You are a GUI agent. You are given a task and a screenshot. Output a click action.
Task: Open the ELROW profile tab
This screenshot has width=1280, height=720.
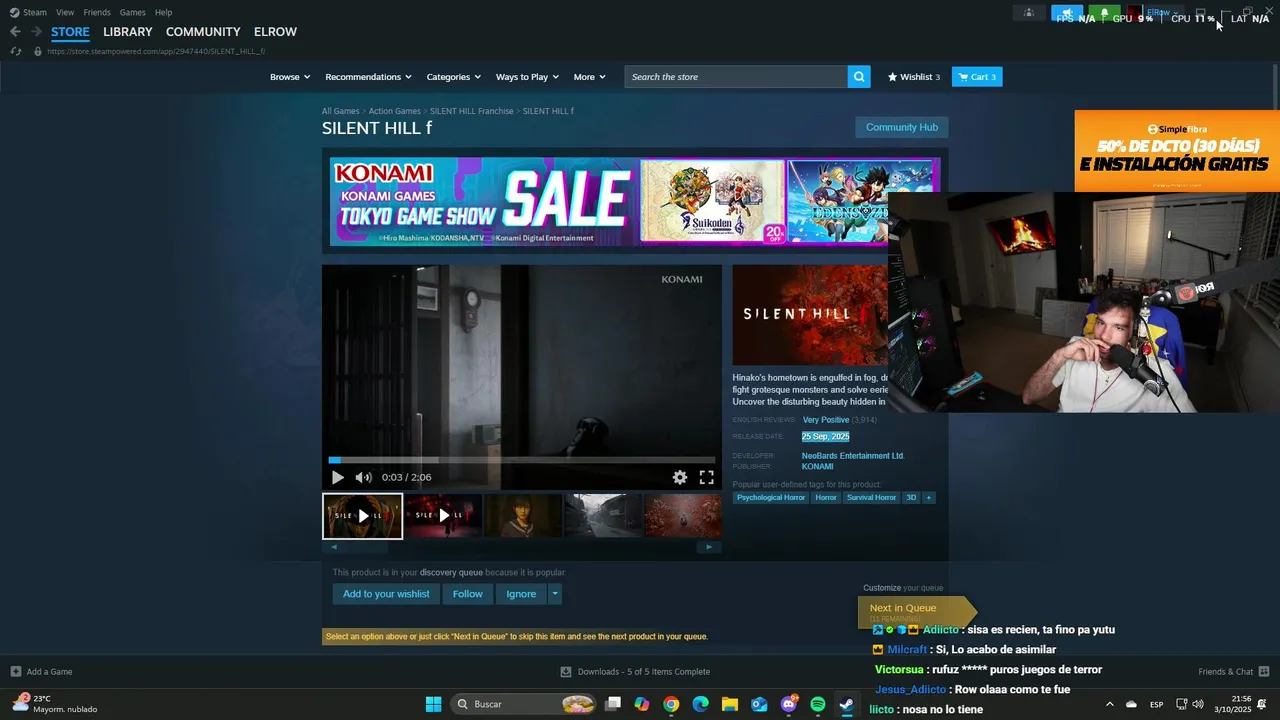[275, 32]
